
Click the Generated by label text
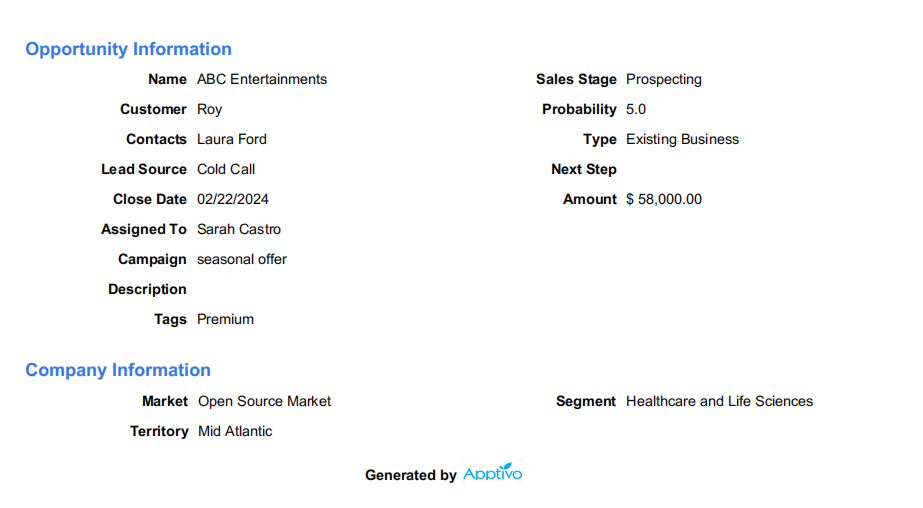point(411,475)
